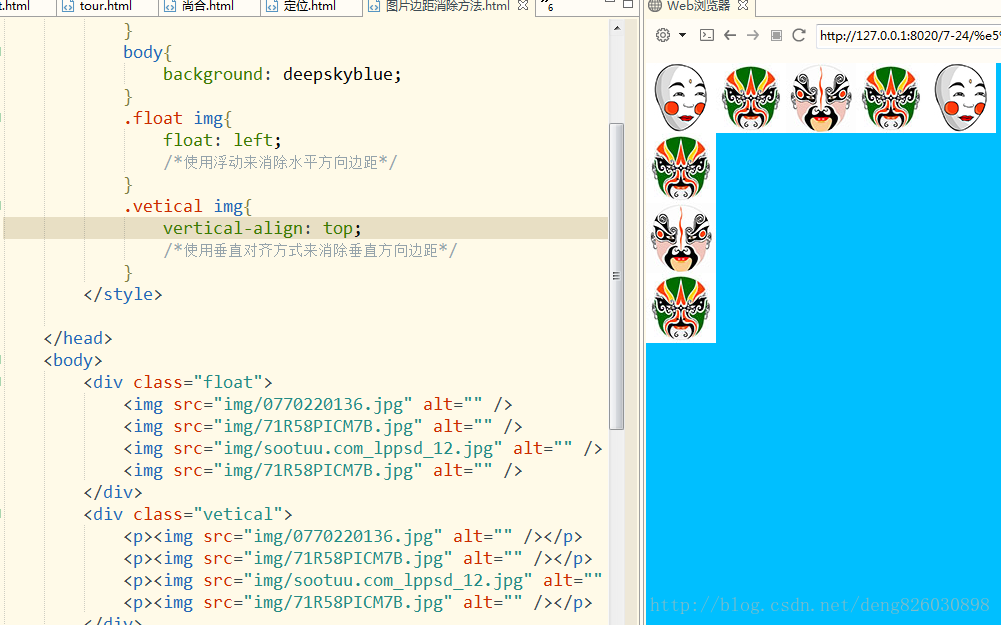Open the browser console icon
Screen dimensions: 1001x625
[x=707, y=35]
